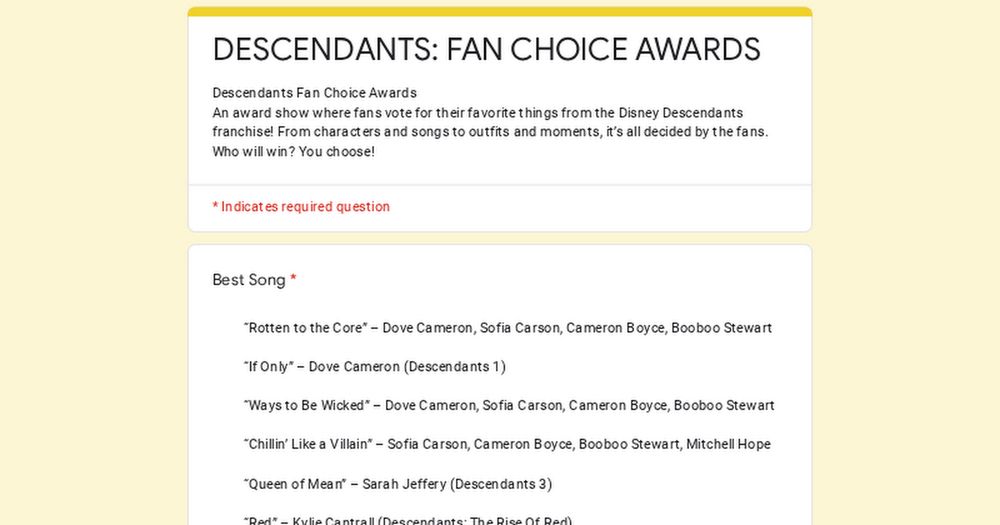Image resolution: width=1000 pixels, height=525 pixels.
Task: Choose "Red" by Kylie Cantrall
Action: click(408, 521)
